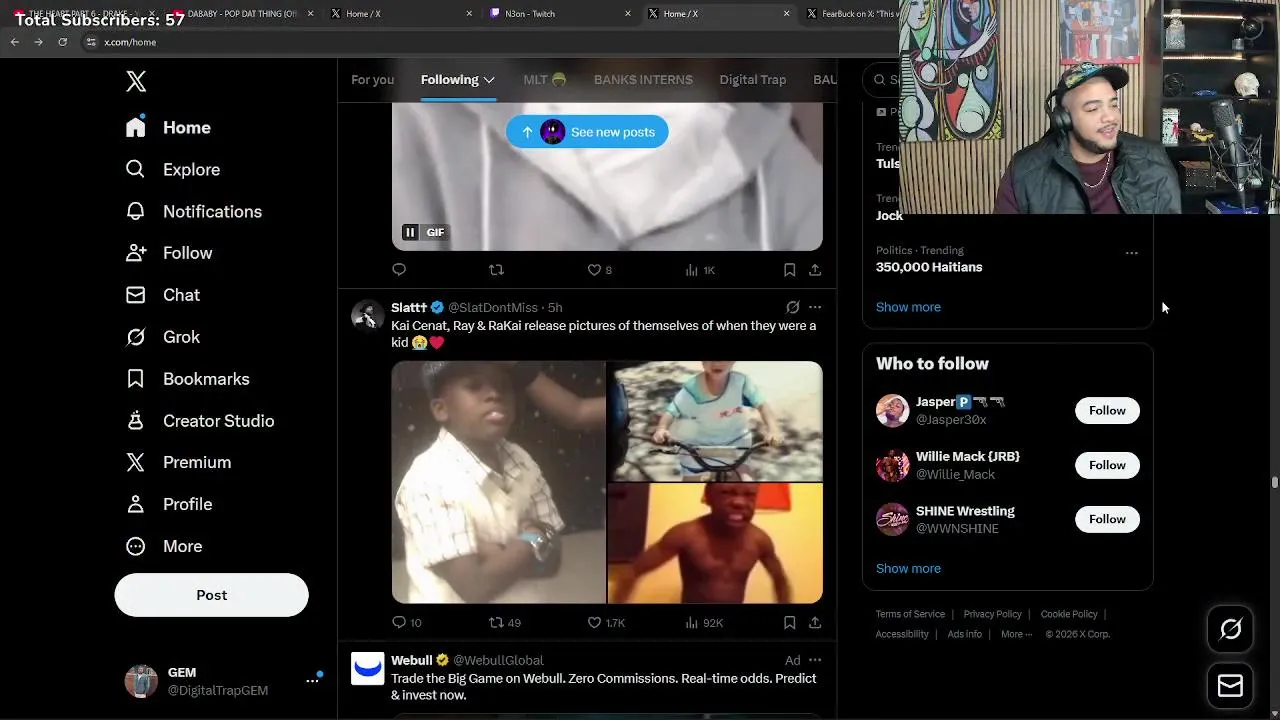1280x720 pixels.
Task: Reply to Slatt post with 10 replies
Action: tap(406, 622)
